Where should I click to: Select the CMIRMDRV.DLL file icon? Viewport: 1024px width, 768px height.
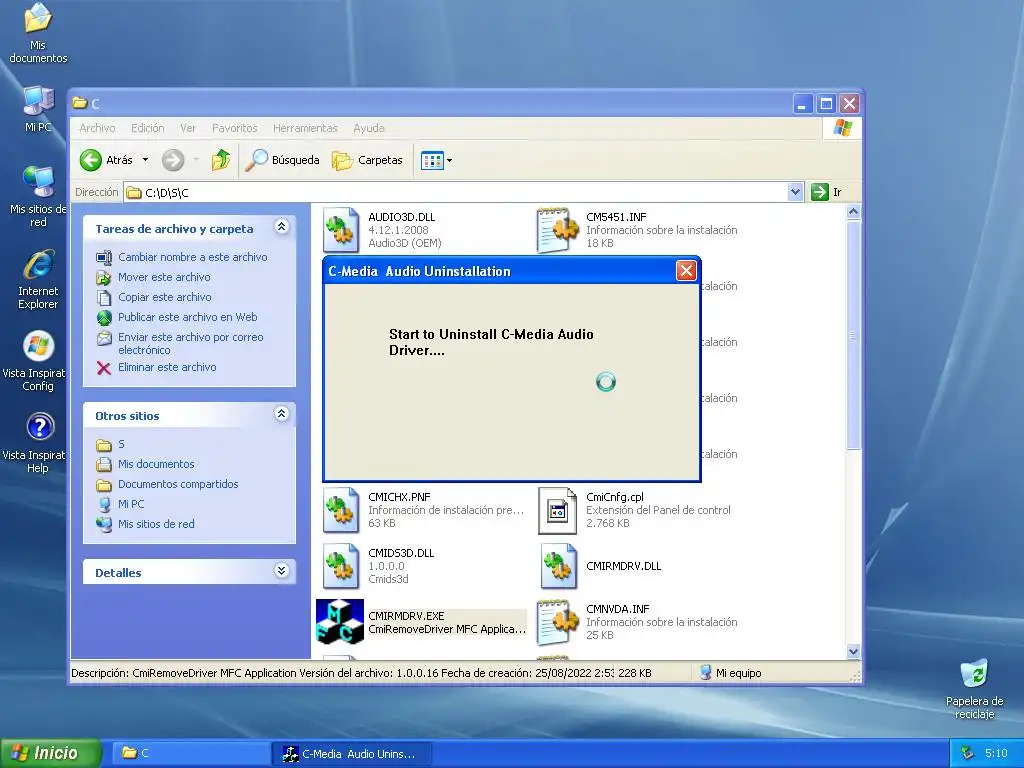coord(558,566)
